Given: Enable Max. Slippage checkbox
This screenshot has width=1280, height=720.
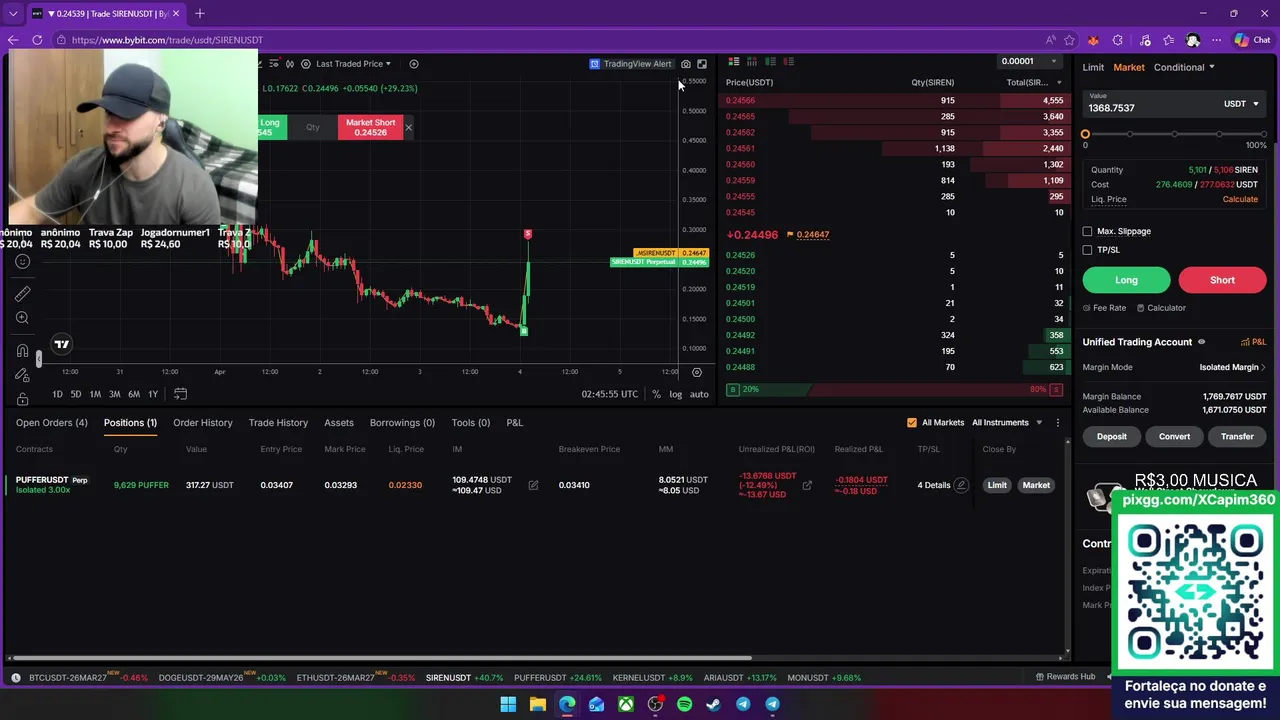Looking at the screenshot, I should (1087, 231).
